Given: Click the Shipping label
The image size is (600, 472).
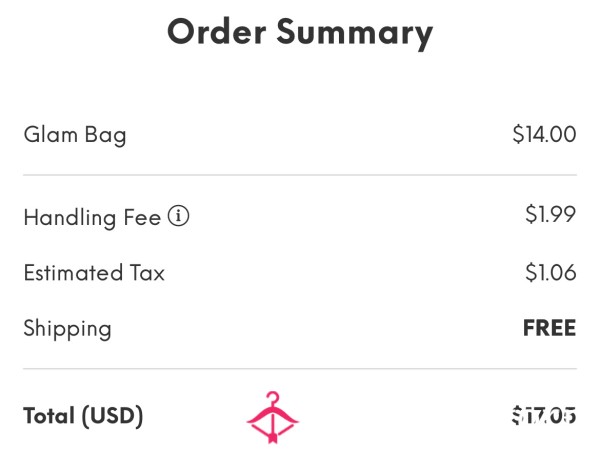Looking at the screenshot, I should (67, 329).
